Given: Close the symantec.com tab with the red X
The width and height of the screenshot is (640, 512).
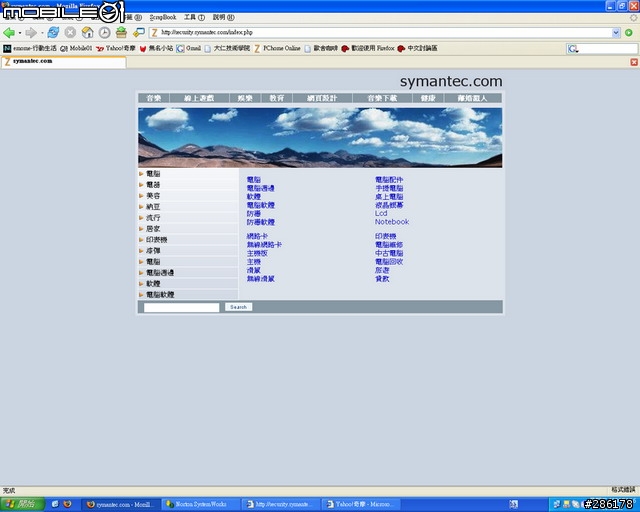Looking at the screenshot, I should [x=634, y=62].
